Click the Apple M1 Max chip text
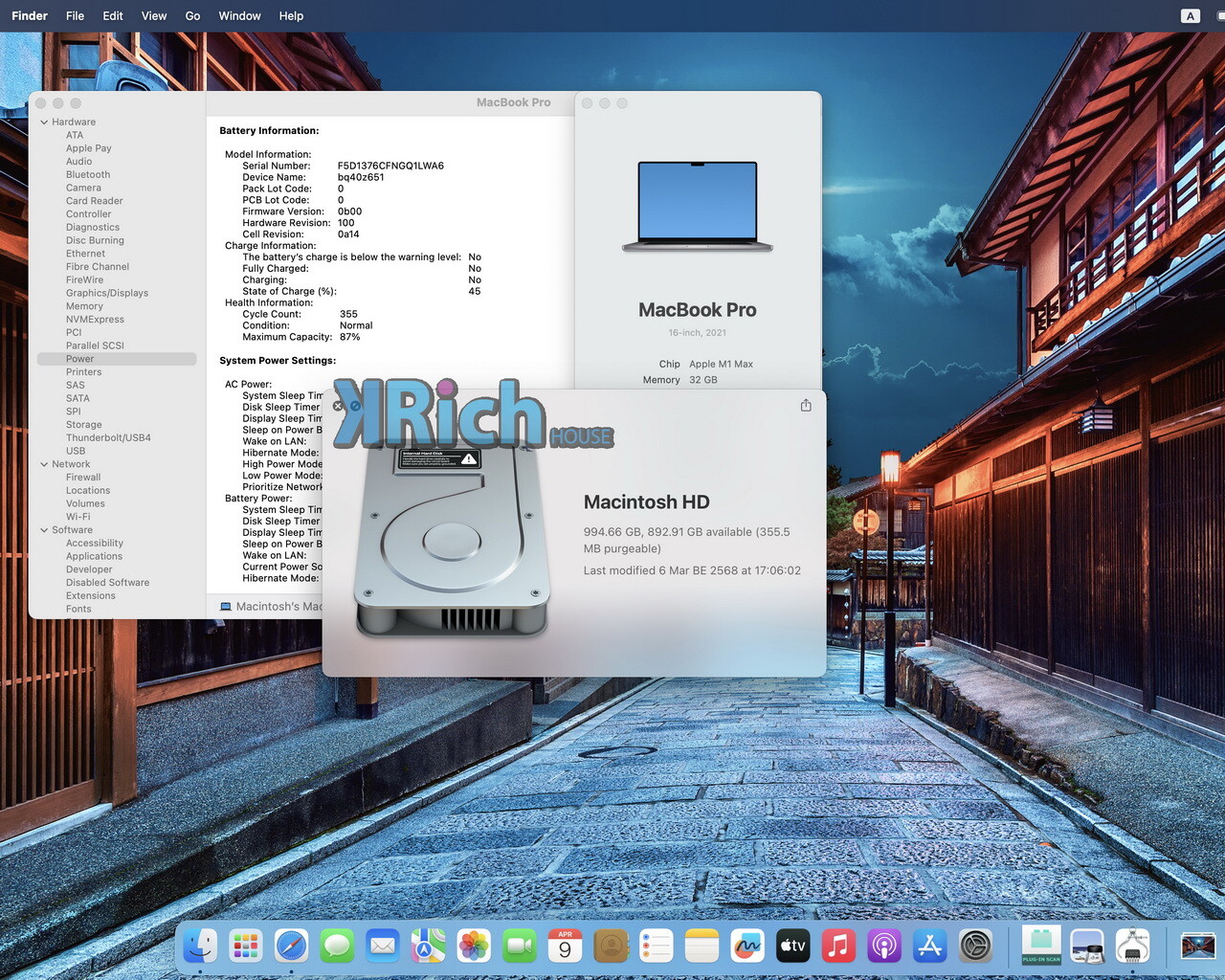Image resolution: width=1225 pixels, height=980 pixels. click(x=721, y=364)
